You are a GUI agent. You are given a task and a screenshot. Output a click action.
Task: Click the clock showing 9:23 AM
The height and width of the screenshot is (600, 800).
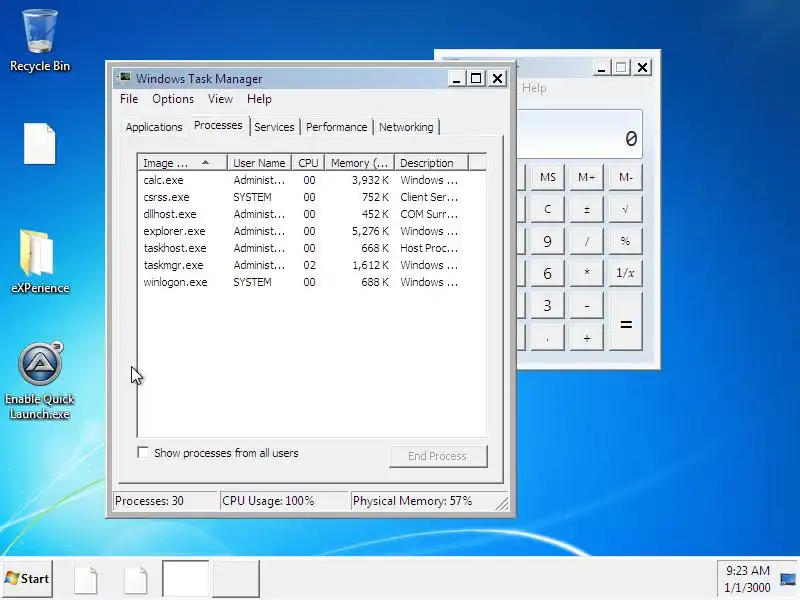pos(747,570)
